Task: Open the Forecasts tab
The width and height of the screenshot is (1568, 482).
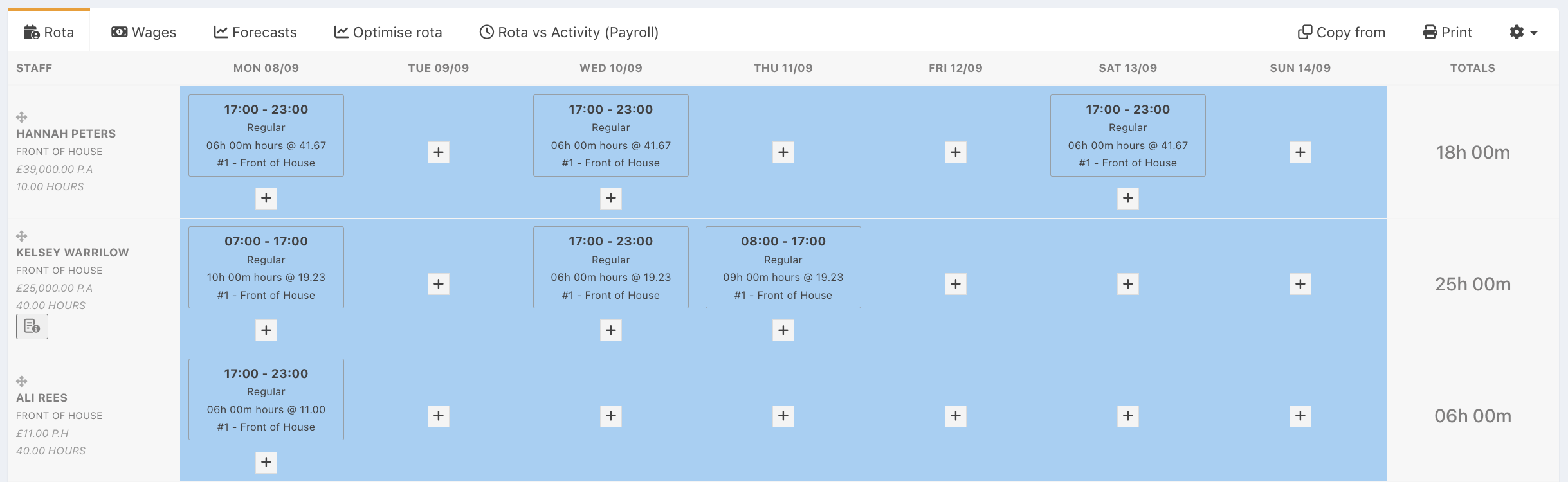Action: (x=255, y=32)
